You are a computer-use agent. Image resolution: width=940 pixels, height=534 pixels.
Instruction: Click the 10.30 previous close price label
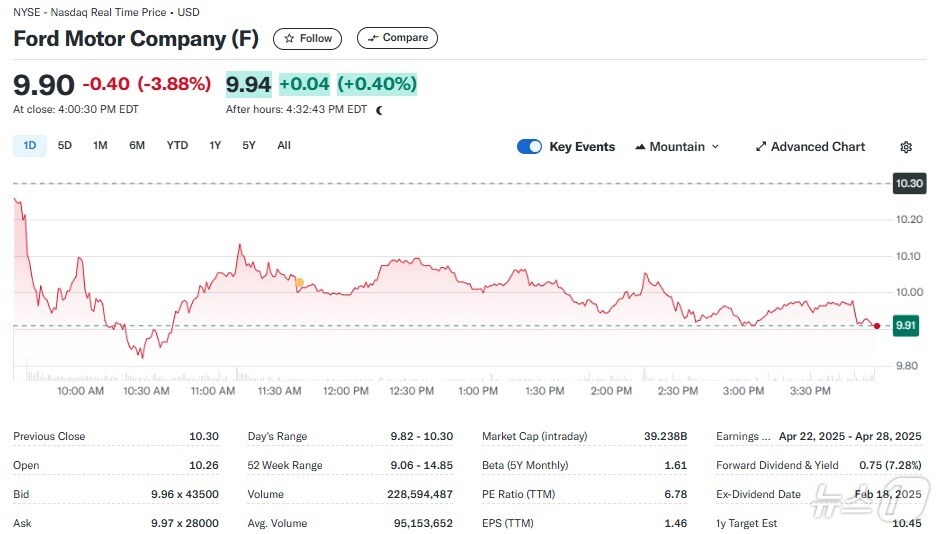(909, 183)
